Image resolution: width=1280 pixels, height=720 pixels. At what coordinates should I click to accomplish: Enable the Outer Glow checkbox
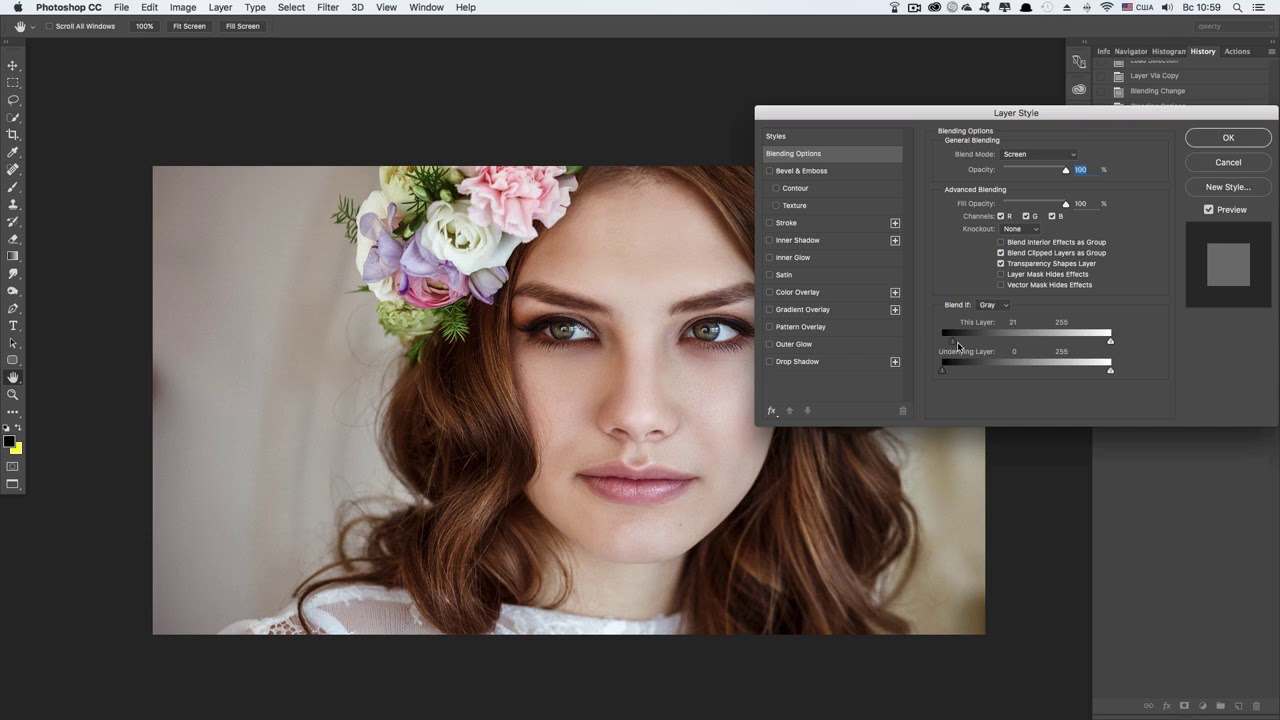pos(769,345)
